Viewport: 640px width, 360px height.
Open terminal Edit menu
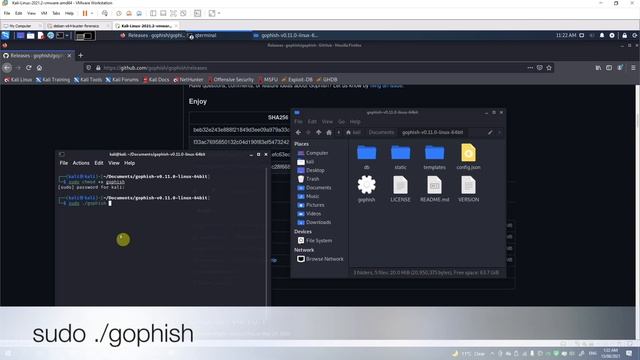click(99, 163)
